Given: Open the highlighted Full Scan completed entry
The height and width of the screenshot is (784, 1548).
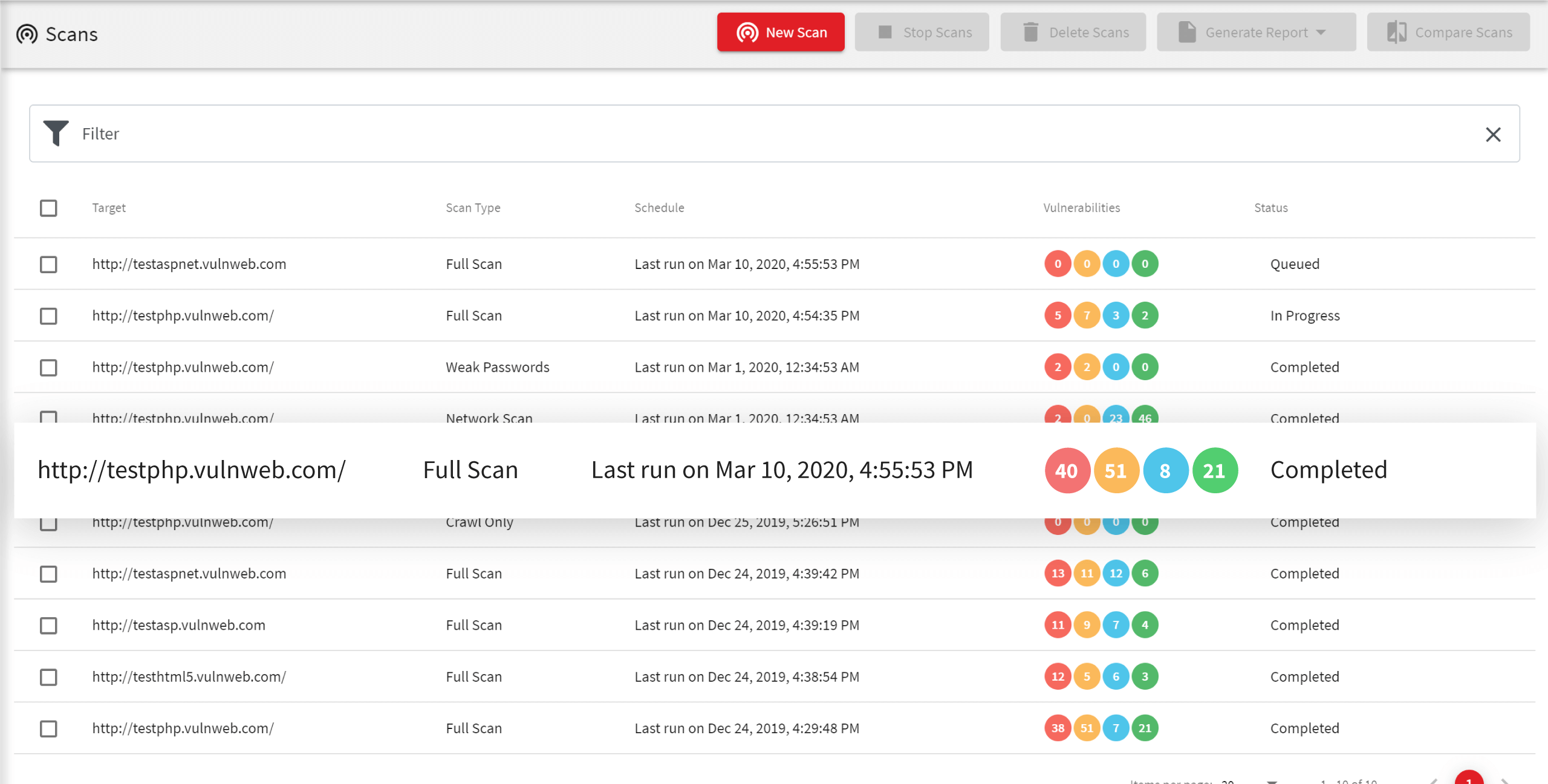Looking at the screenshot, I should pyautogui.click(x=192, y=468).
